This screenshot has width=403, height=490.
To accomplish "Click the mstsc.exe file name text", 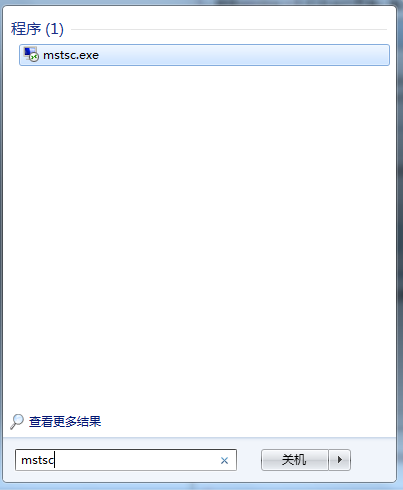I will click(71, 55).
